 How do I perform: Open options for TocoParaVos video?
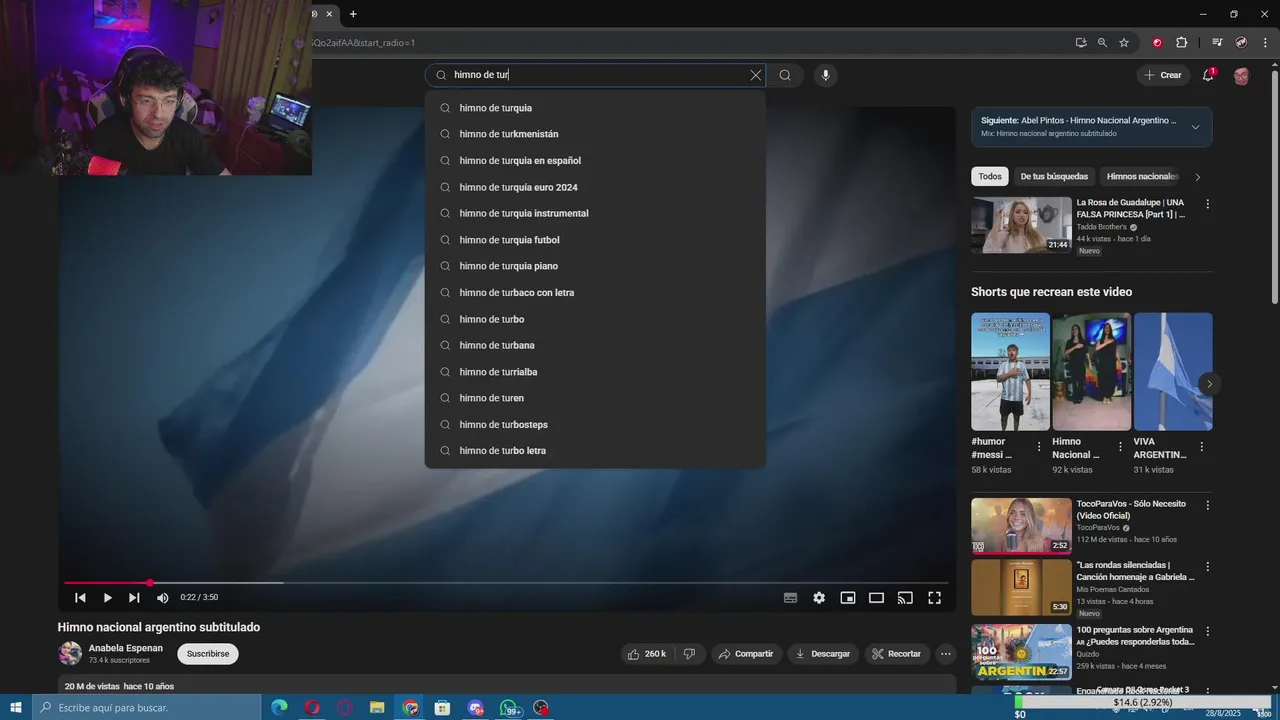(x=1207, y=505)
